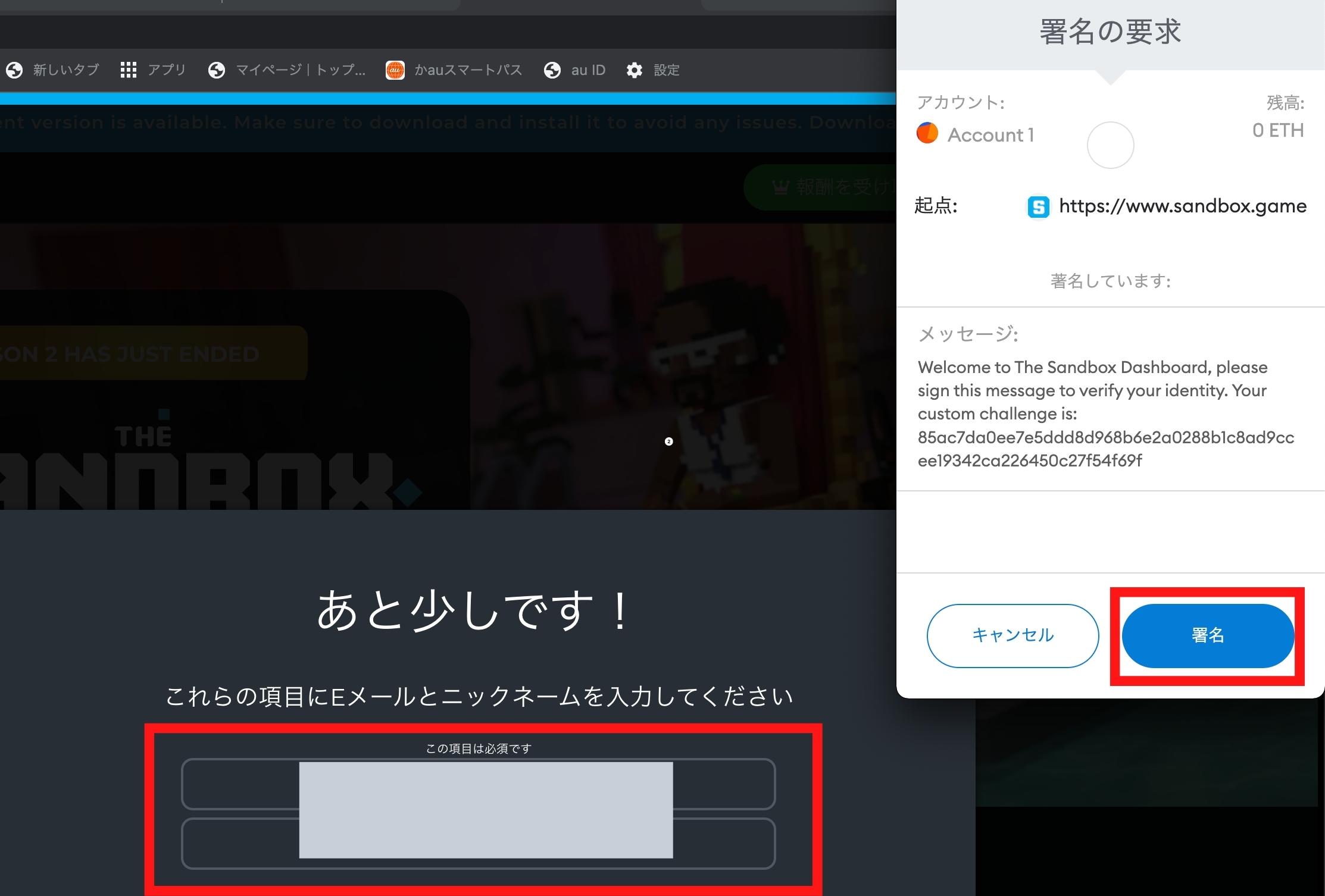This screenshot has height=896, width=1325.
Task: Click the あと少しです！ heading
Action: click(474, 611)
